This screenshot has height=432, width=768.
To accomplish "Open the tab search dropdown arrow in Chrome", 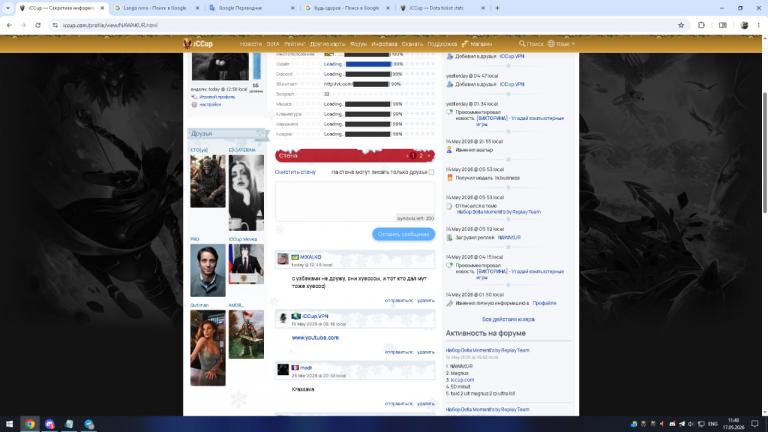I will click(8, 8).
